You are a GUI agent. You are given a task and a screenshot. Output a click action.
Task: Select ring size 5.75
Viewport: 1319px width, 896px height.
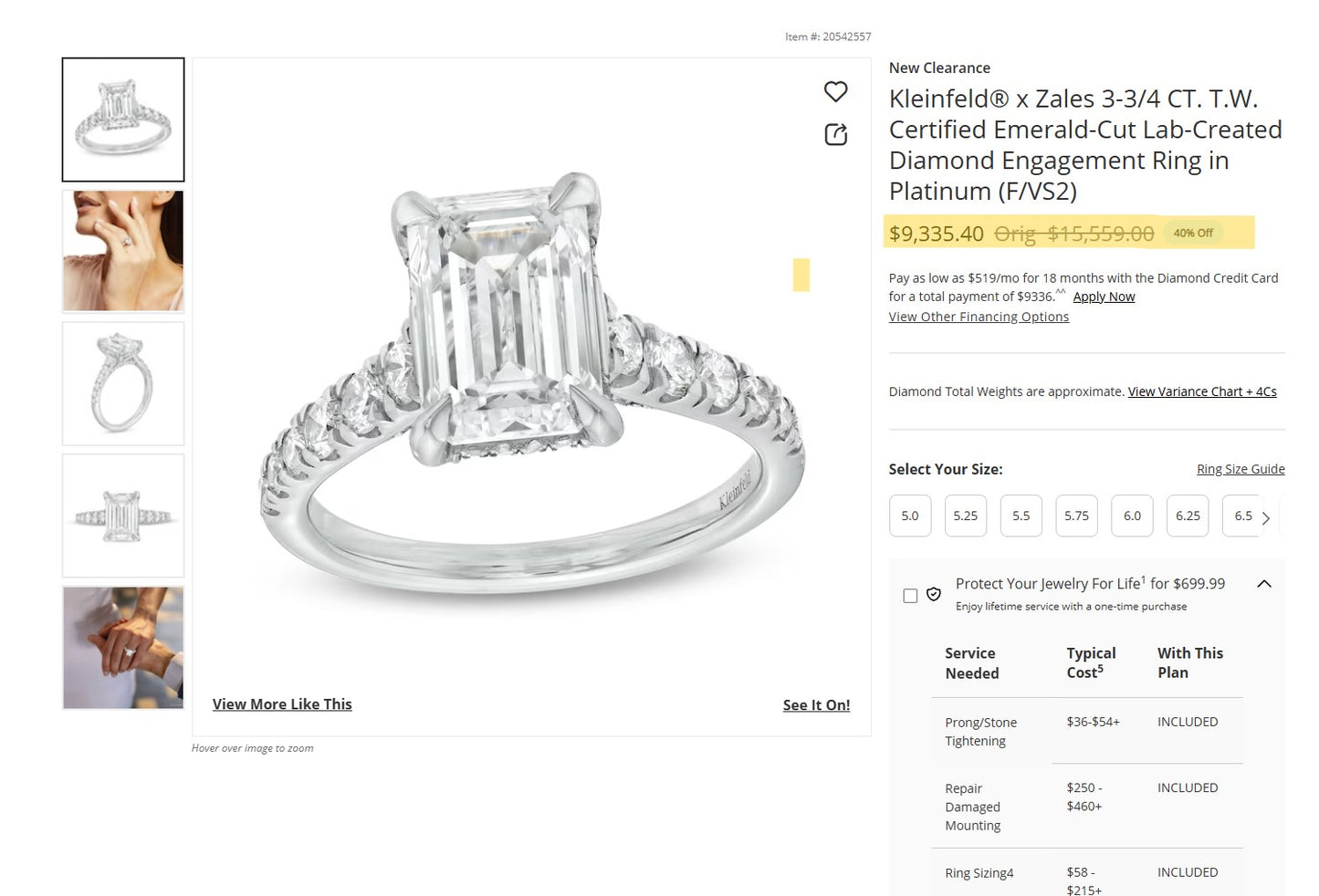(x=1076, y=516)
